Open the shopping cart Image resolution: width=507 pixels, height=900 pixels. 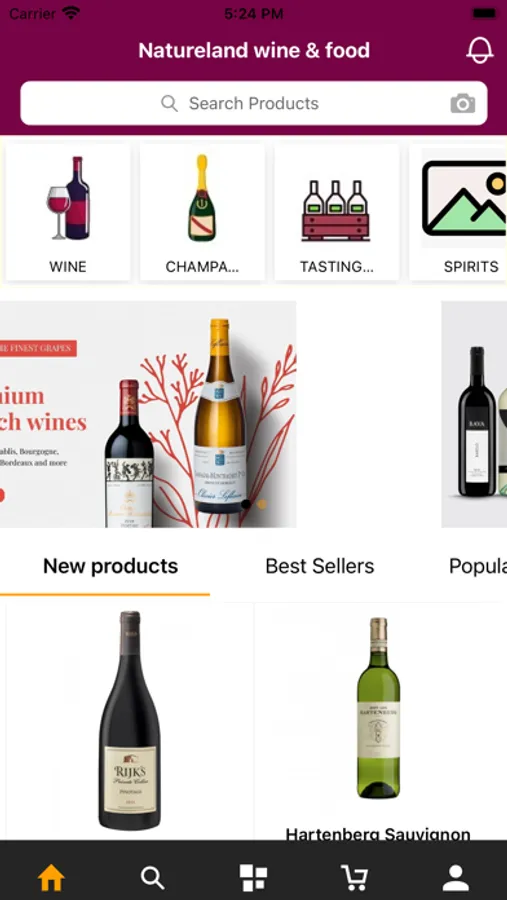[354, 878]
